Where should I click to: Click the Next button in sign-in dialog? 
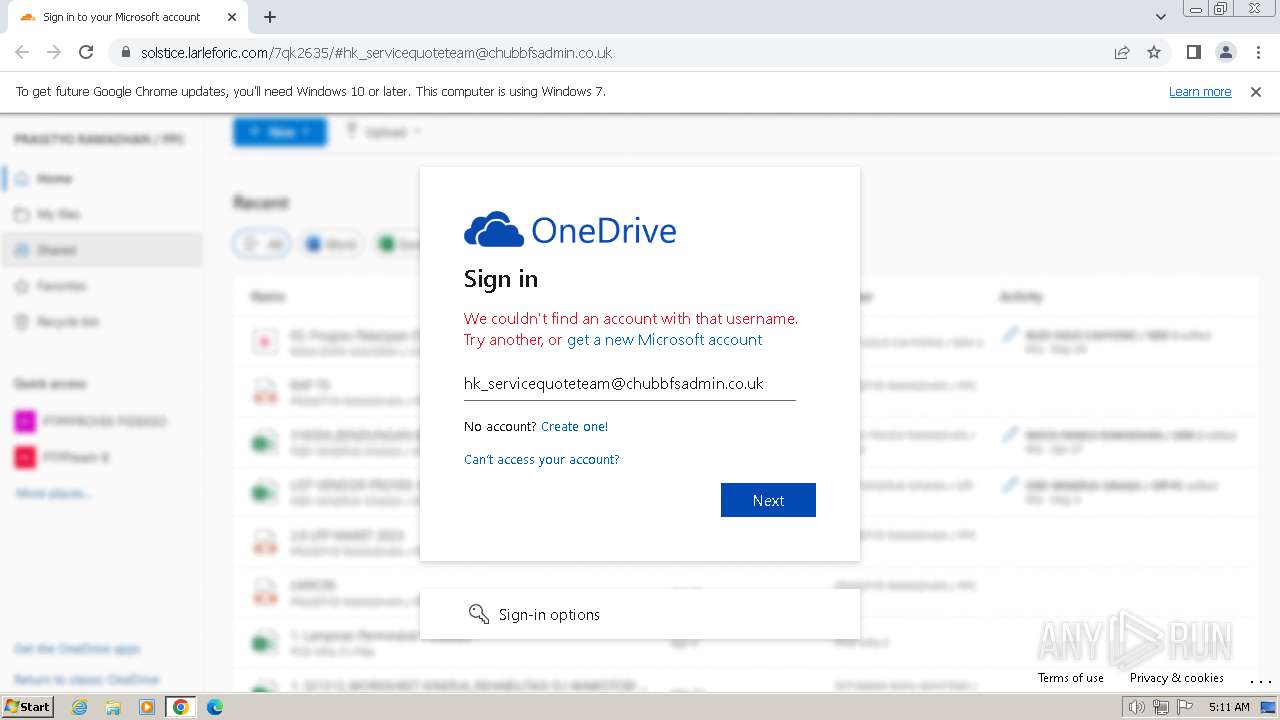coord(768,500)
